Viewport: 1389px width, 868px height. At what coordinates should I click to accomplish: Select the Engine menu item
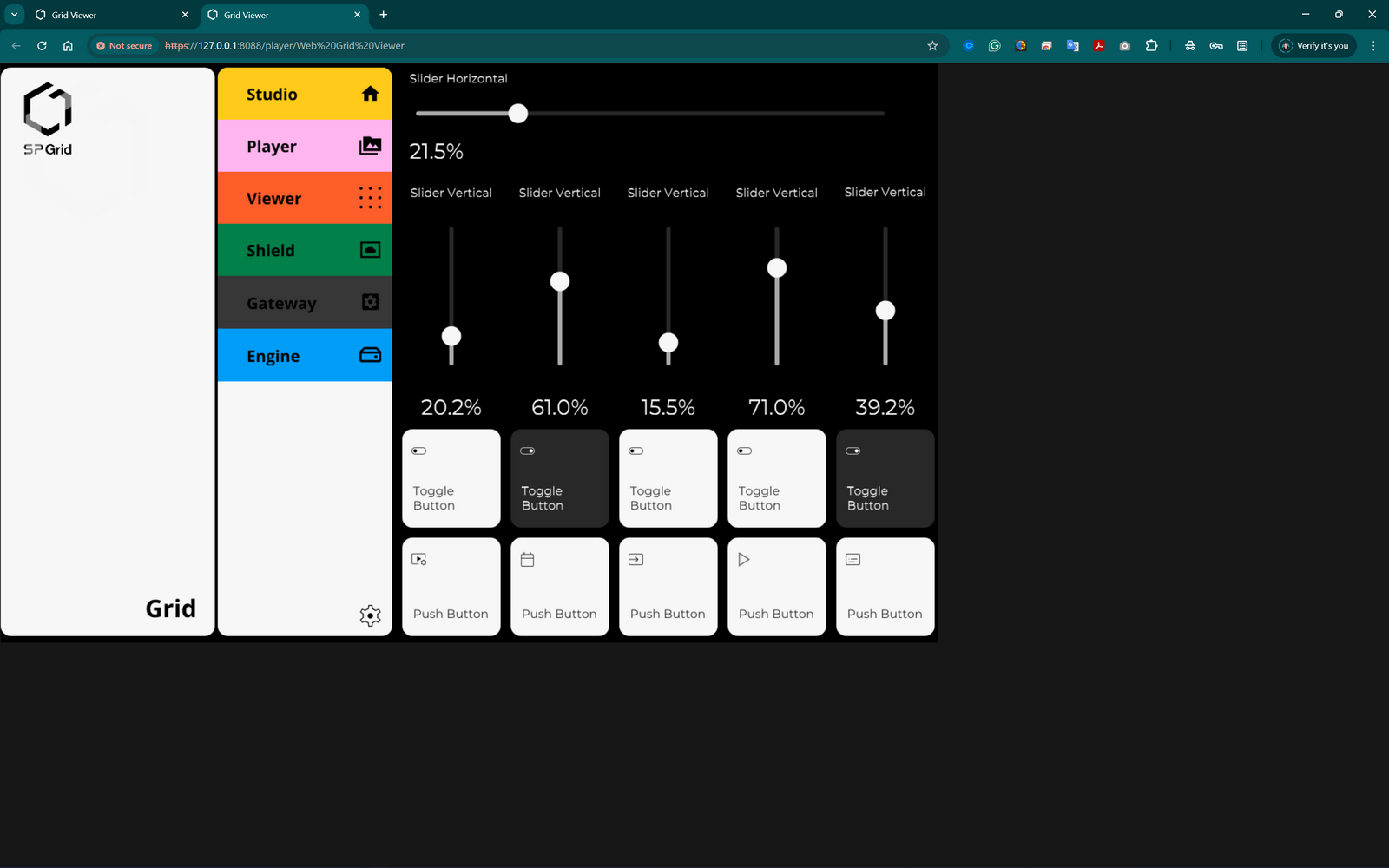point(305,355)
